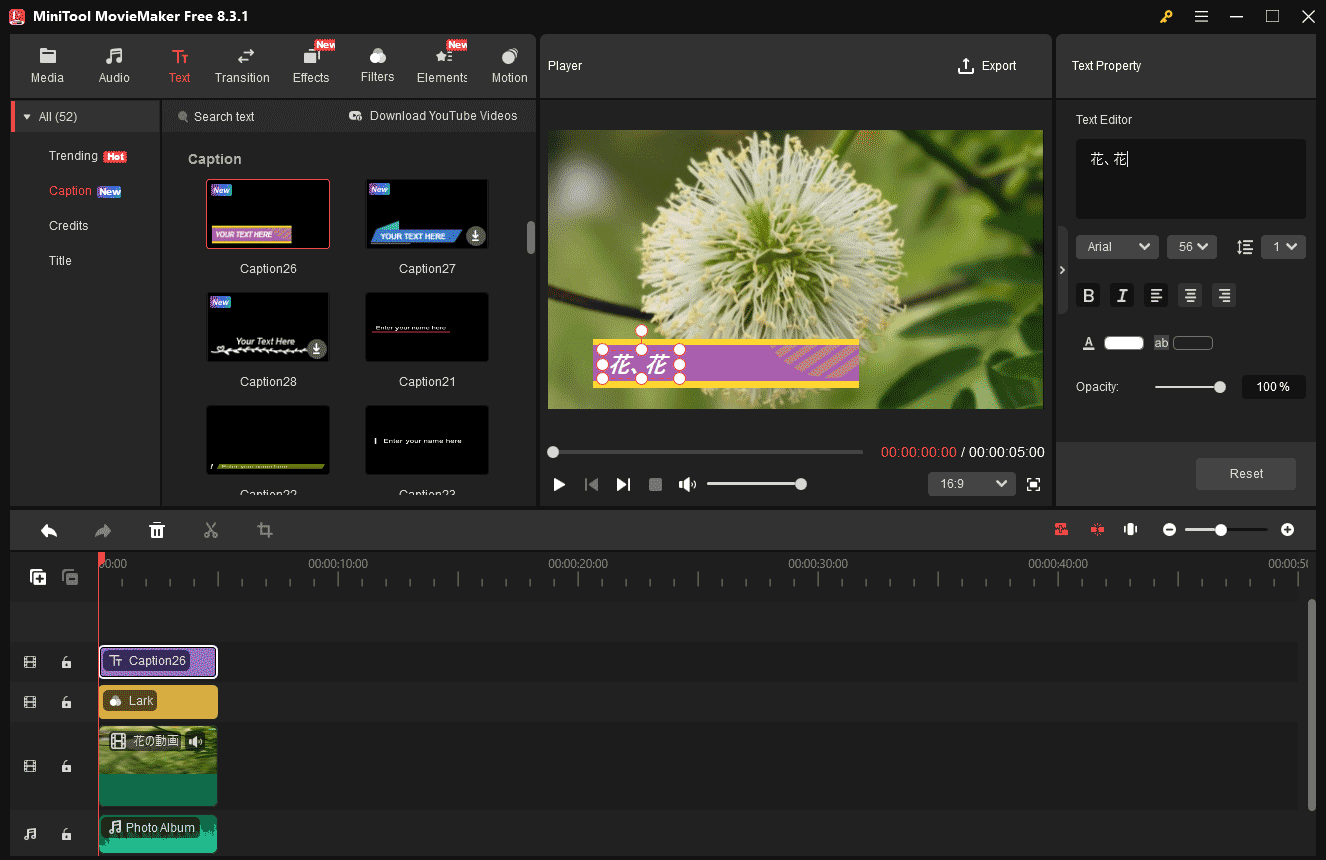Click the white text color swatch
The height and width of the screenshot is (860, 1326).
point(1123,343)
